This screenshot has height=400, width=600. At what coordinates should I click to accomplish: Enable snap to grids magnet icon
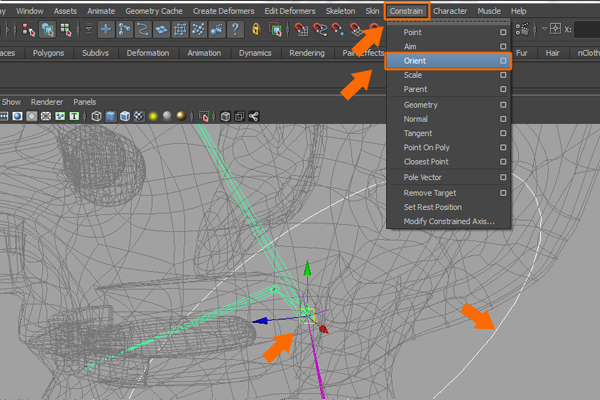coord(302,29)
